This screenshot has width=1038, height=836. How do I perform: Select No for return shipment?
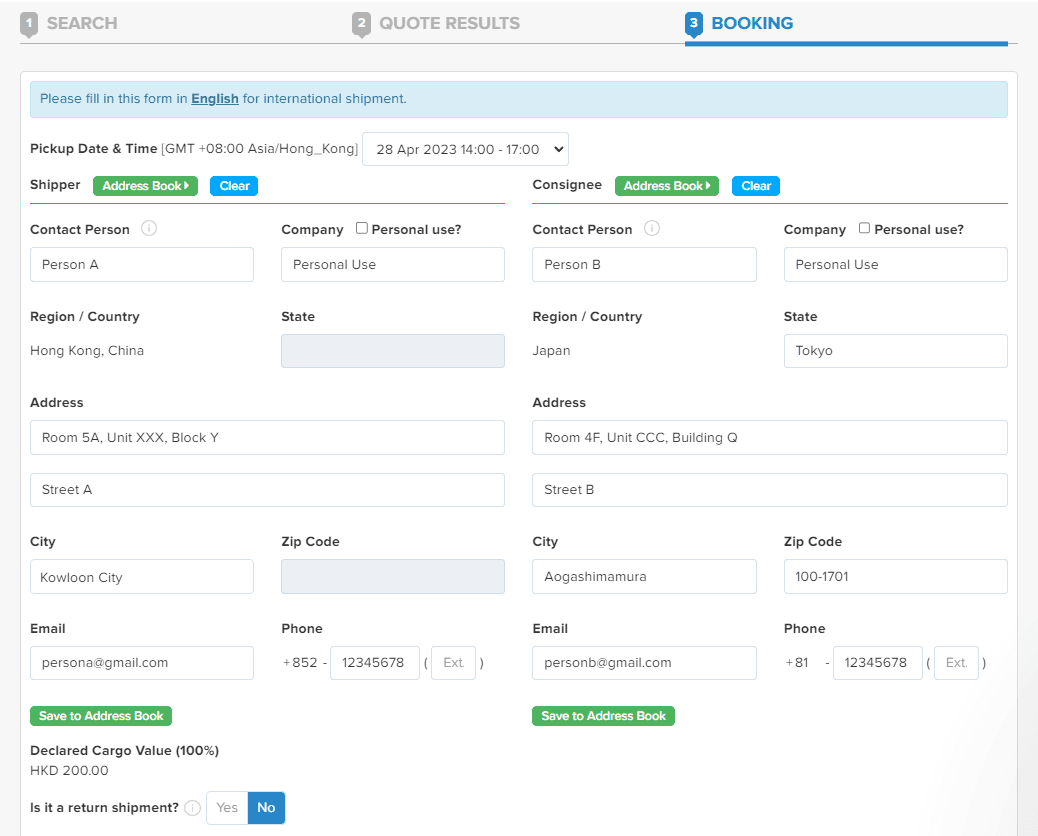click(266, 808)
